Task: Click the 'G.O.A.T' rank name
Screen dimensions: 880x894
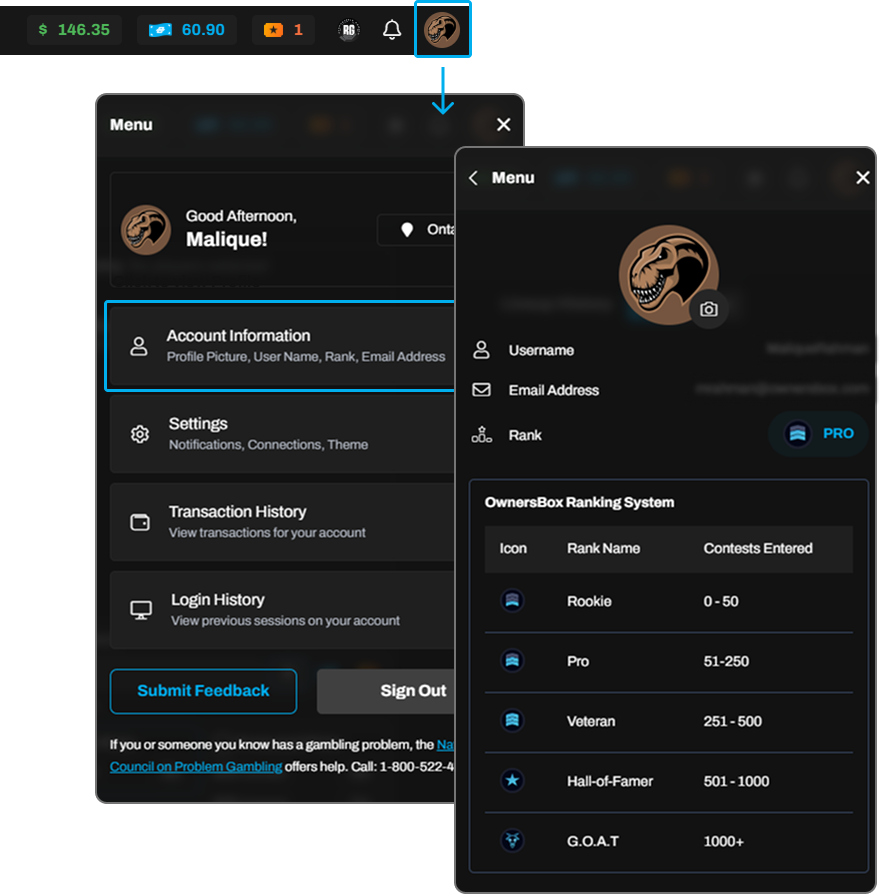Action: pyautogui.click(x=593, y=842)
